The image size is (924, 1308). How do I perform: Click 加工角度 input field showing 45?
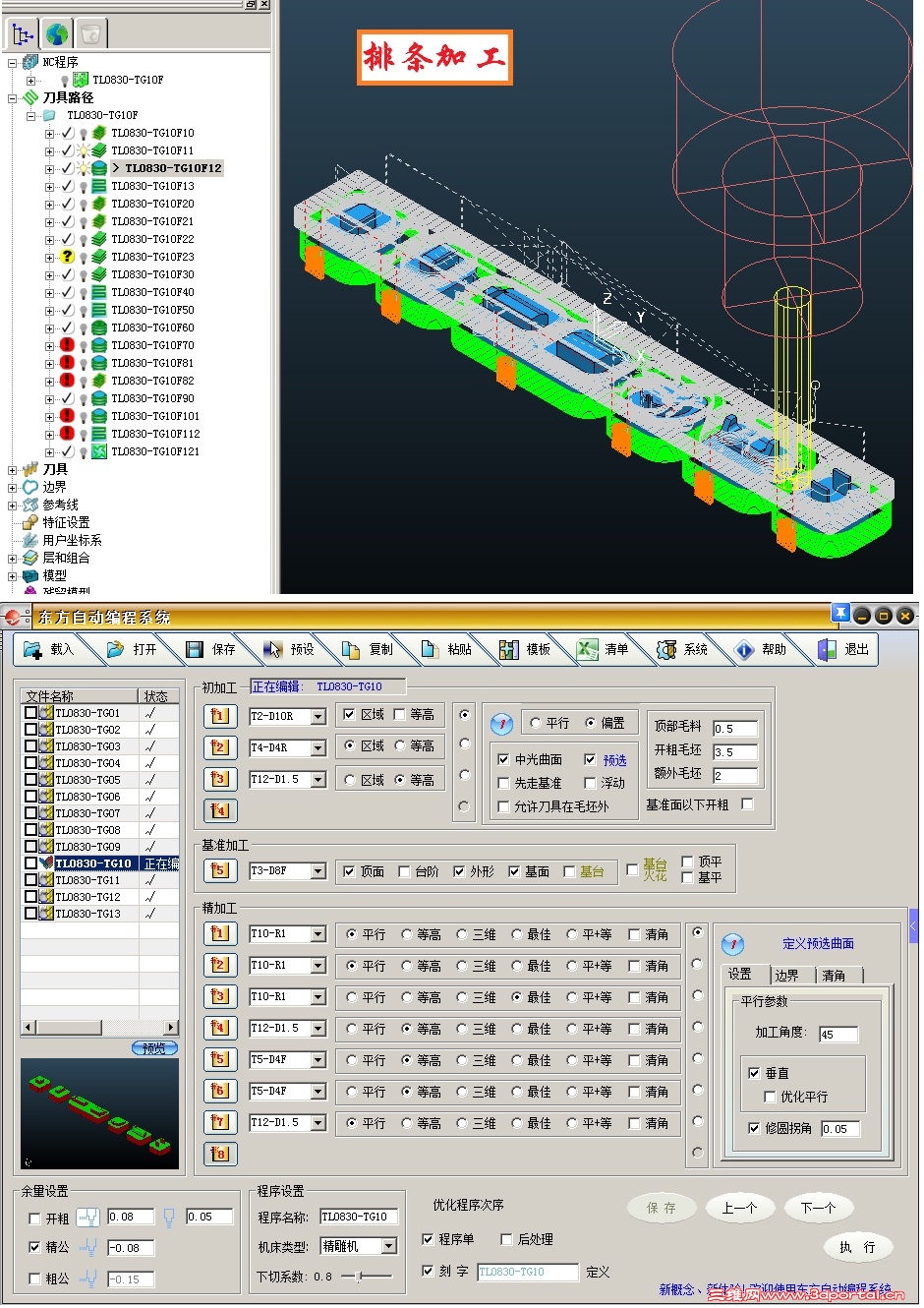(838, 1034)
